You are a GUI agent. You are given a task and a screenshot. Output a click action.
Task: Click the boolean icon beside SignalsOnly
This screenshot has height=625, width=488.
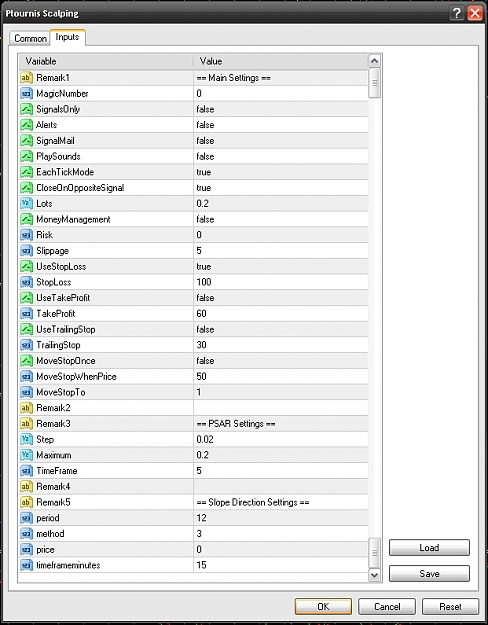click(x=26, y=109)
